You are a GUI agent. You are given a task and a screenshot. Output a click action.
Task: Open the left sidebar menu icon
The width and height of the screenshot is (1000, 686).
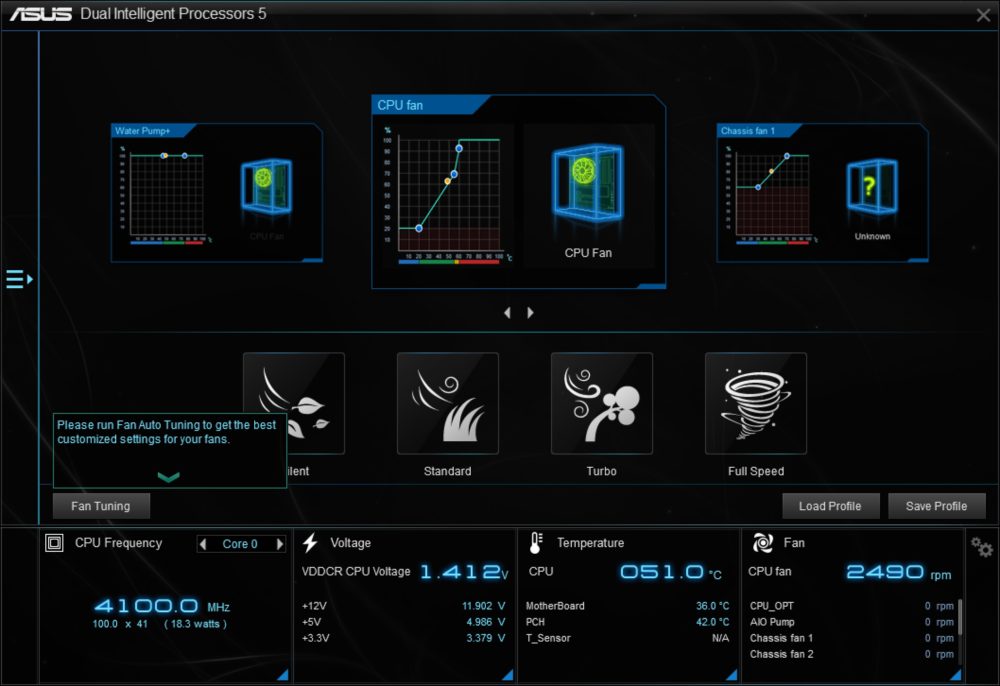click(x=19, y=279)
